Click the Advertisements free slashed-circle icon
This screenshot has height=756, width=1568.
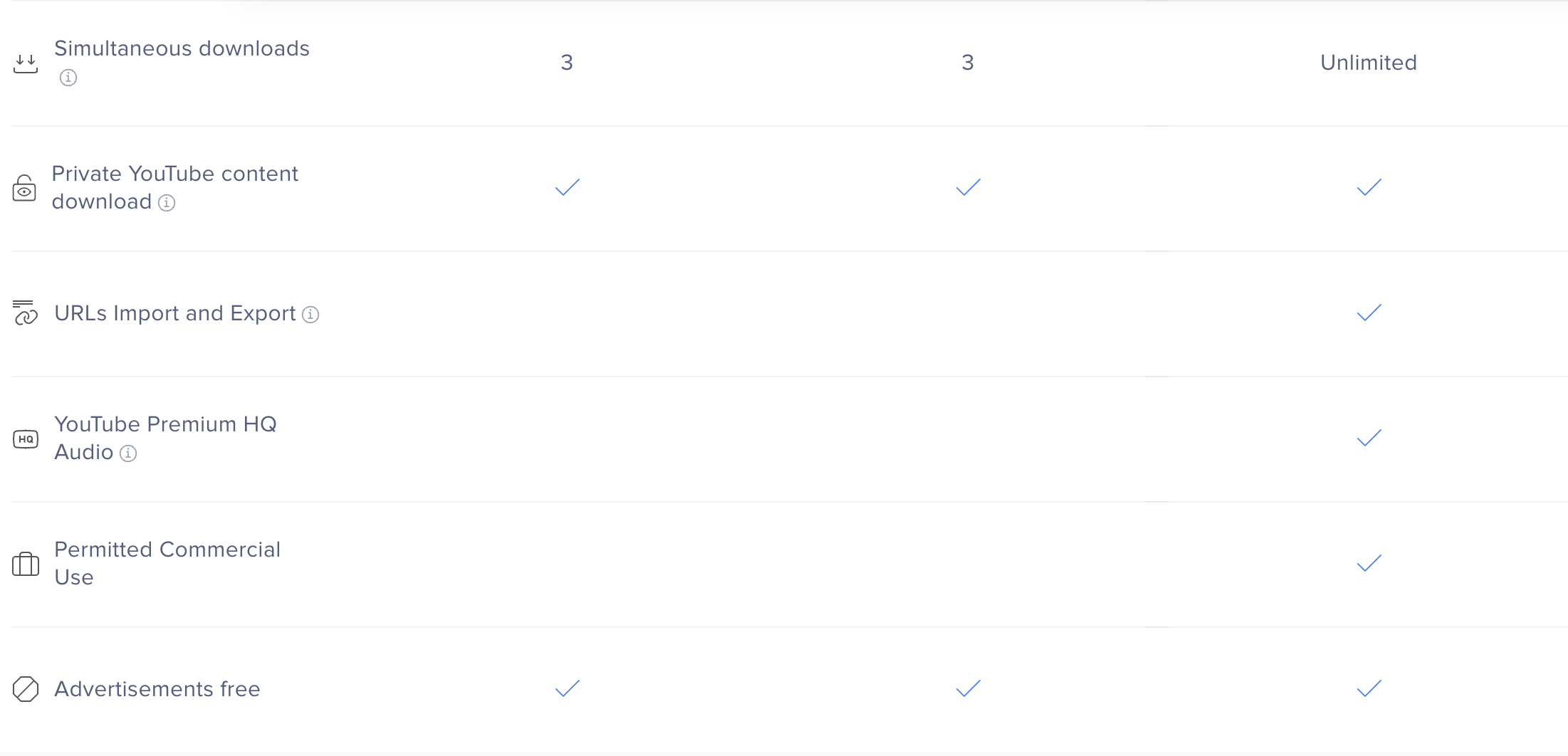26,689
